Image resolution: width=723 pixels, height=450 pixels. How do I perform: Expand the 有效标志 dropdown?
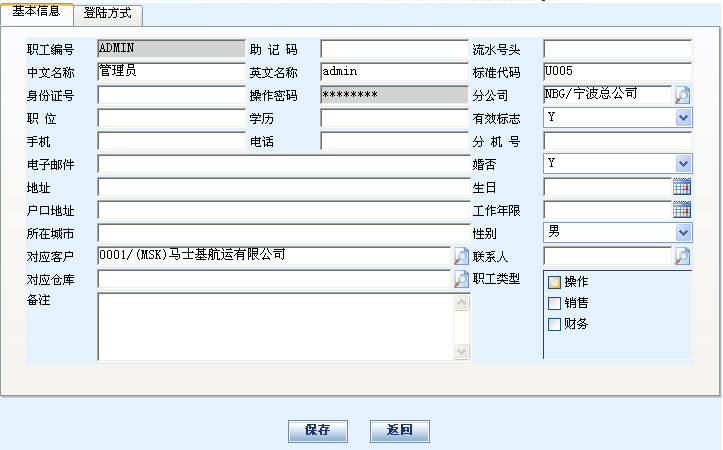click(x=683, y=118)
